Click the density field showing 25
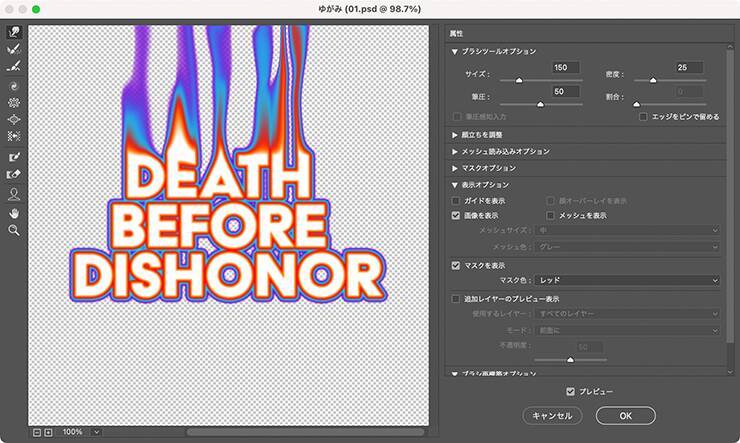 [689, 67]
